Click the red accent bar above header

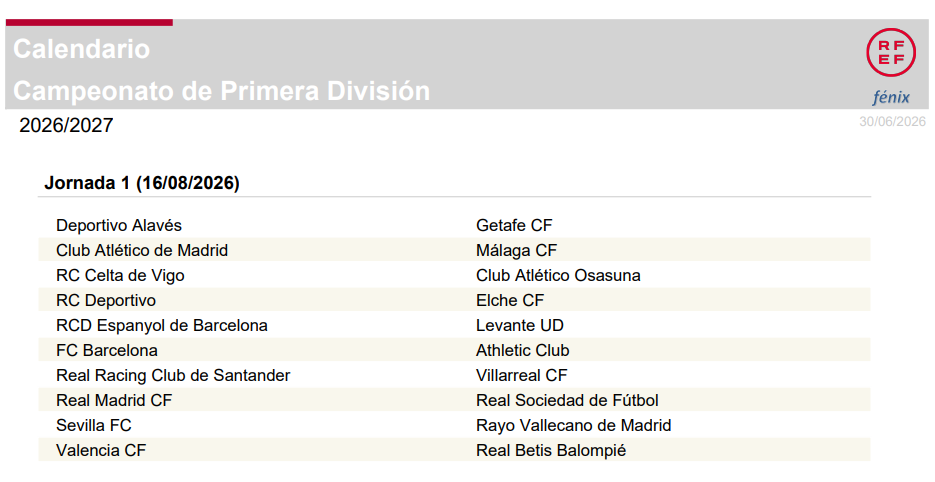(89, 23)
